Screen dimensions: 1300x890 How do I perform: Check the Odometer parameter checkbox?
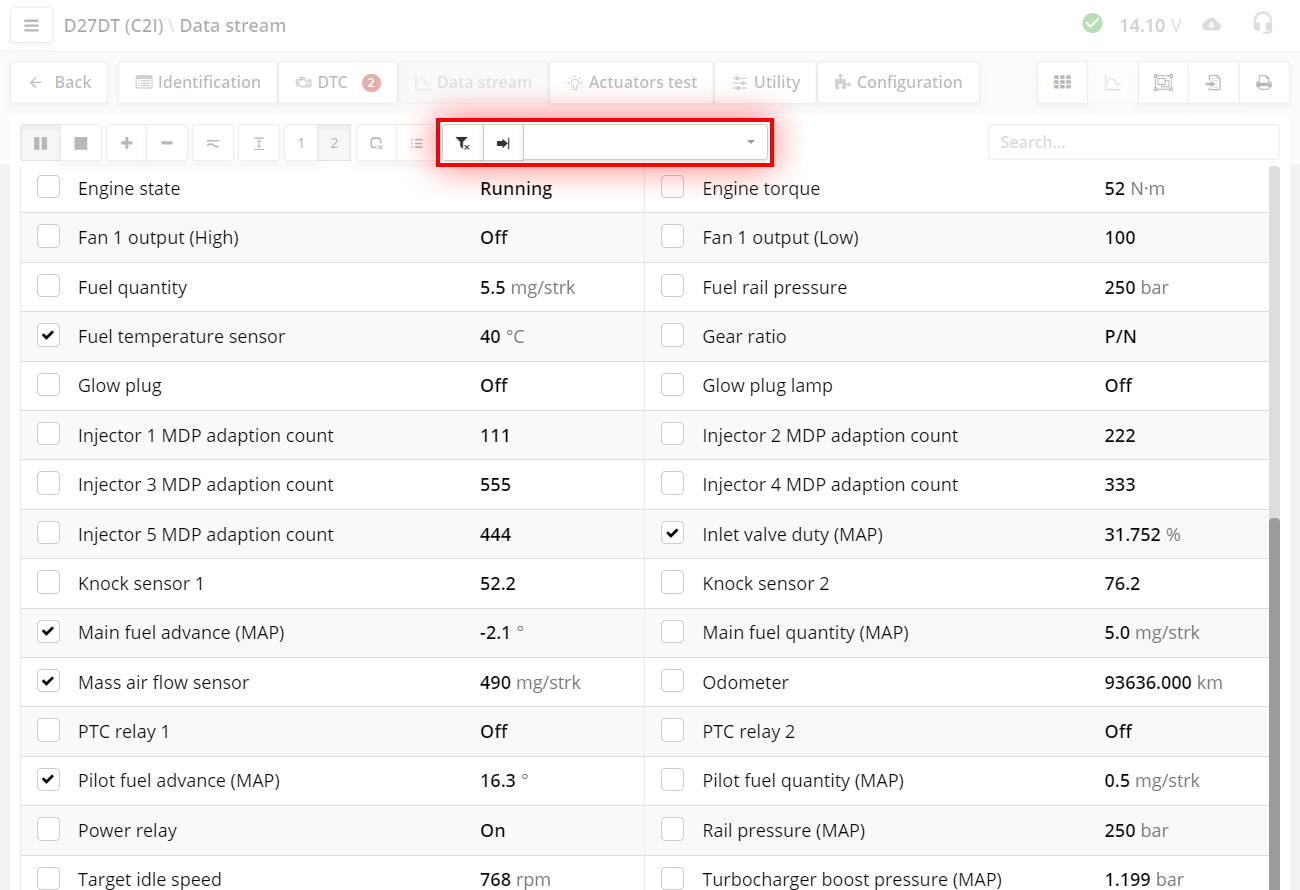click(673, 681)
